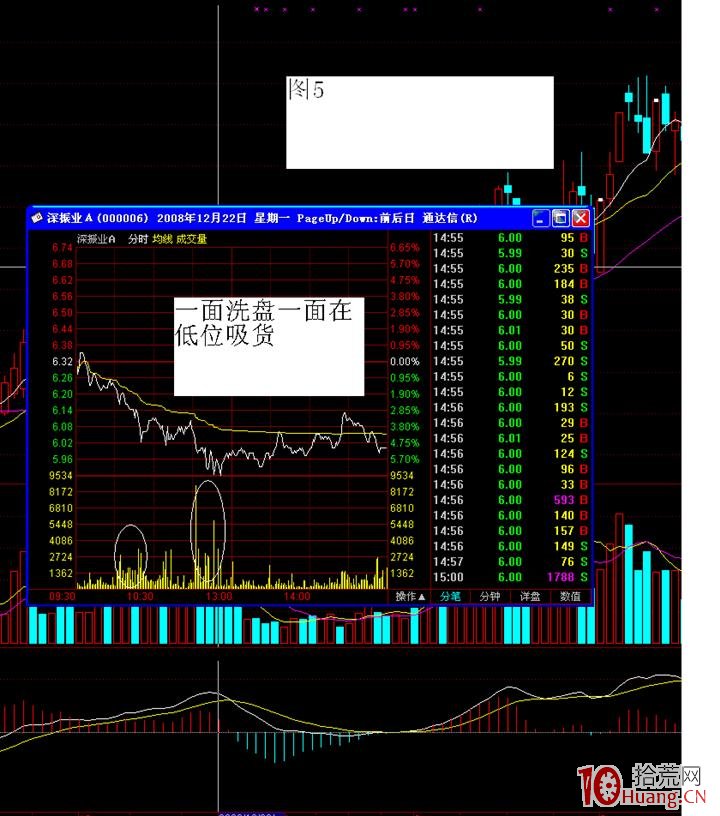The width and height of the screenshot is (720, 816).
Task: Select tick row 14:55 6.00 12 S
Action: click(x=510, y=392)
